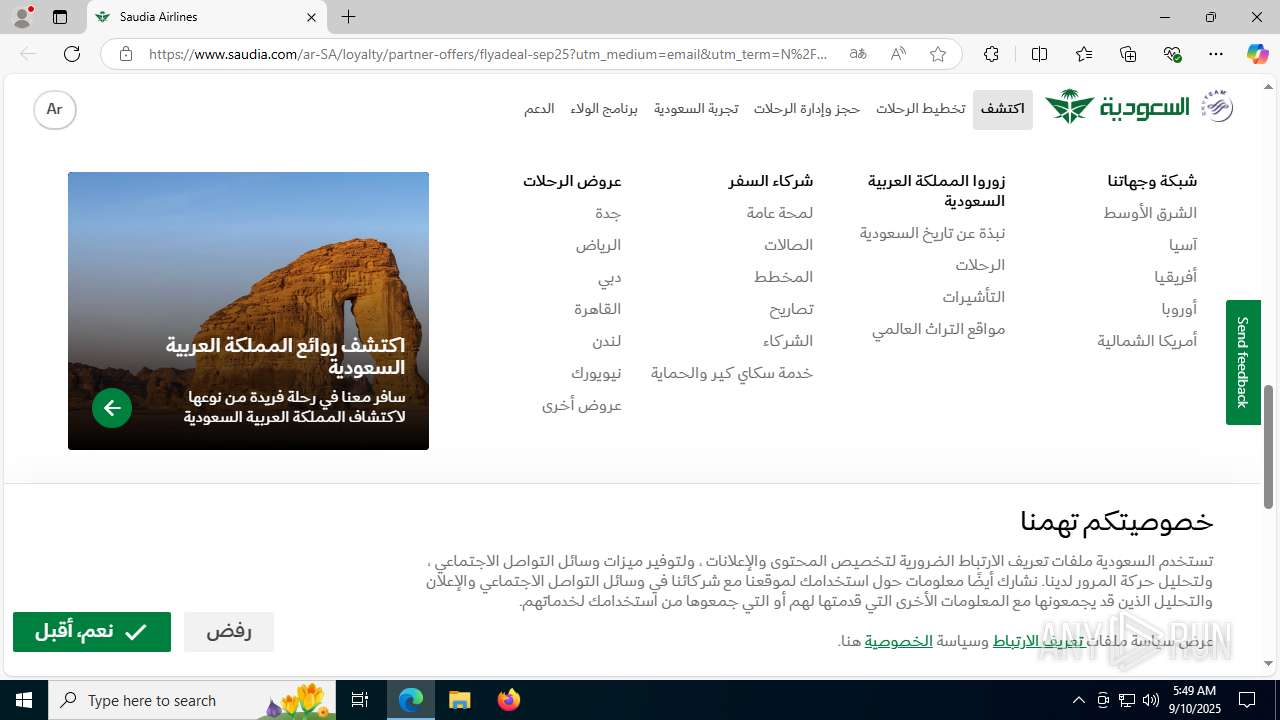1280x720 pixels.
Task: Click the Send feedback side tab
Action: coord(1243,362)
